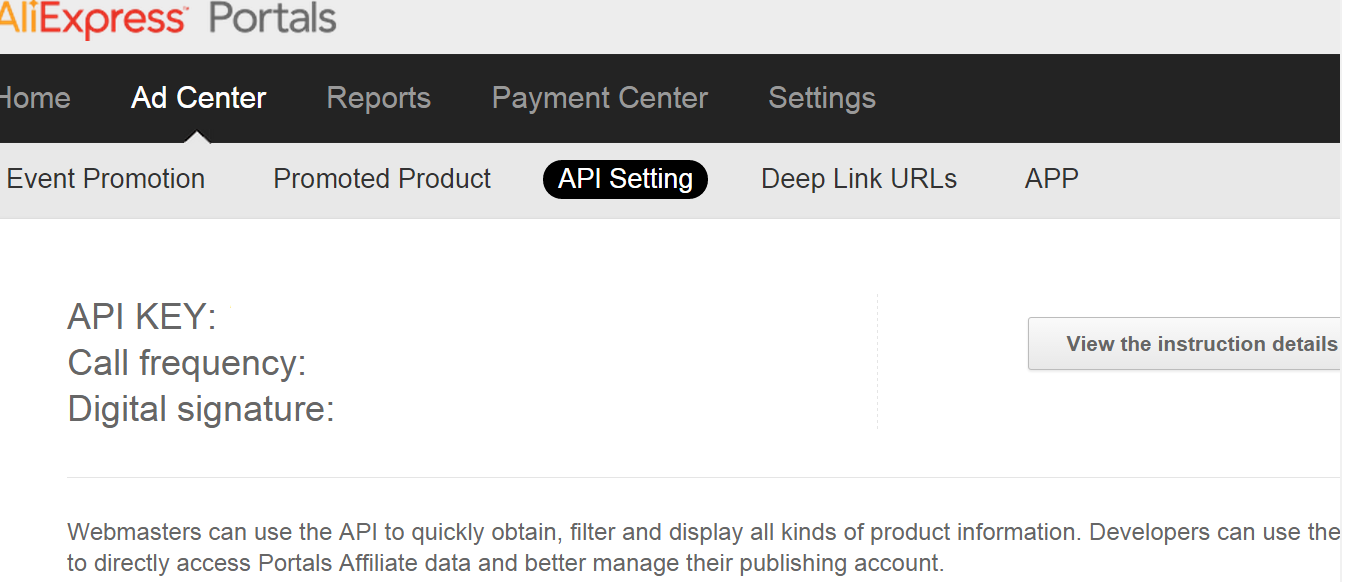This screenshot has width=1360, height=582.
Task: Open the Reports menu
Action: click(379, 98)
